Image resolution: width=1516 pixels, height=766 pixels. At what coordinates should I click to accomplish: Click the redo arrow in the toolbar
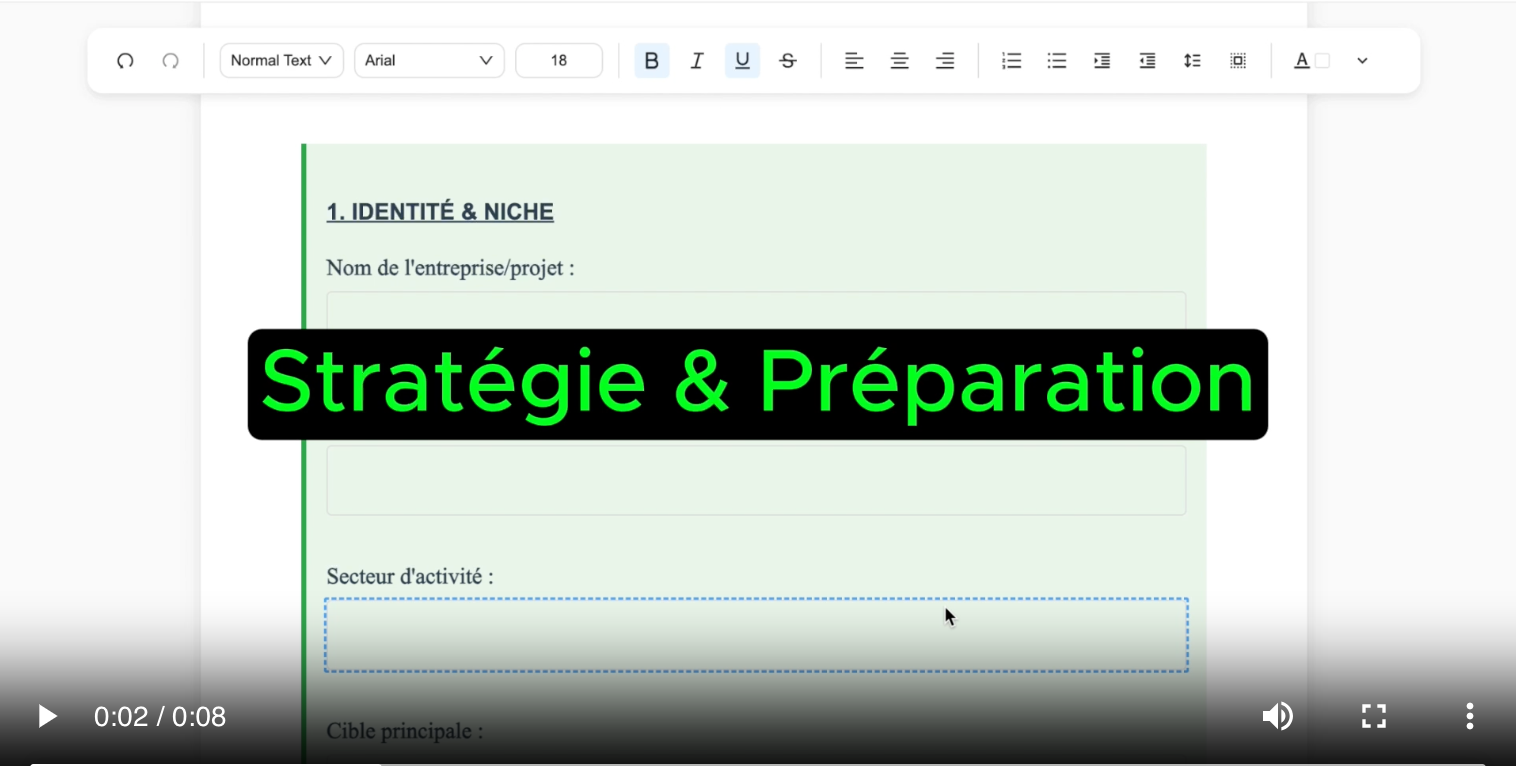point(170,61)
